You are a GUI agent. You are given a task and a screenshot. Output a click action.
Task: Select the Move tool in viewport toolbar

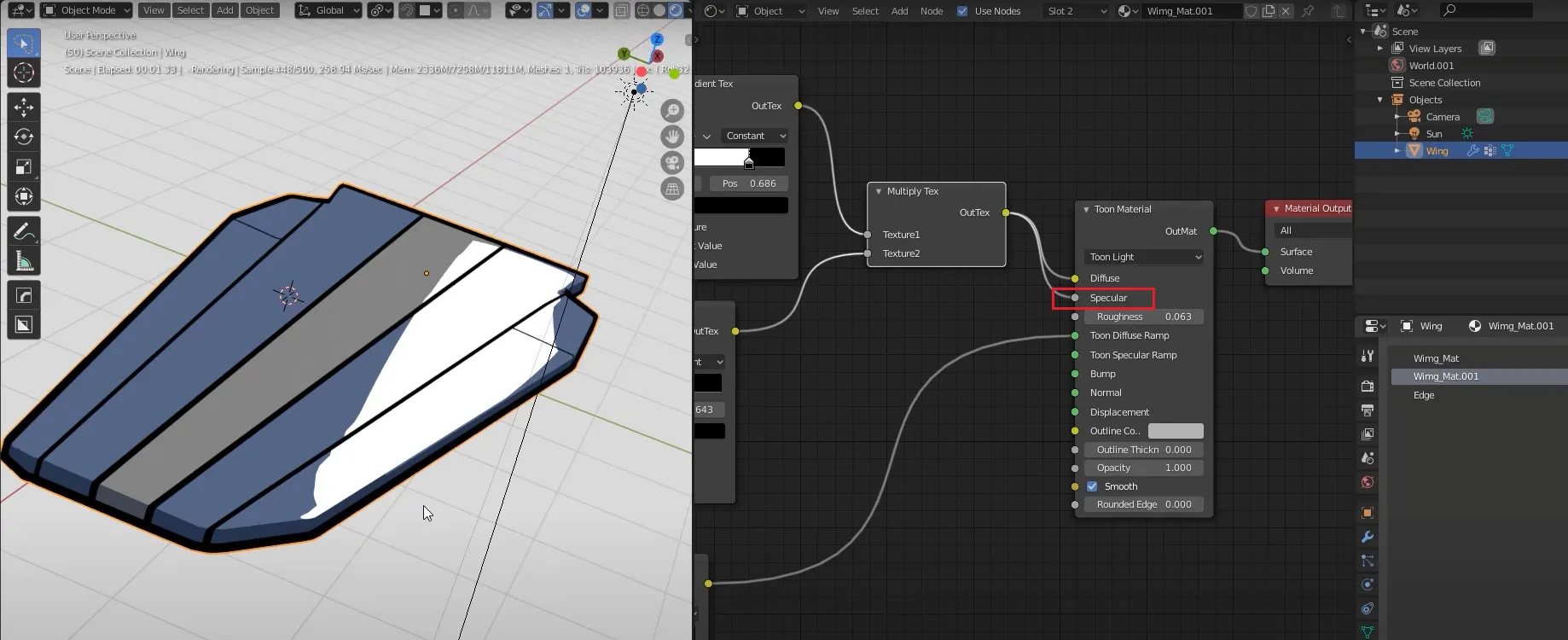[24, 107]
